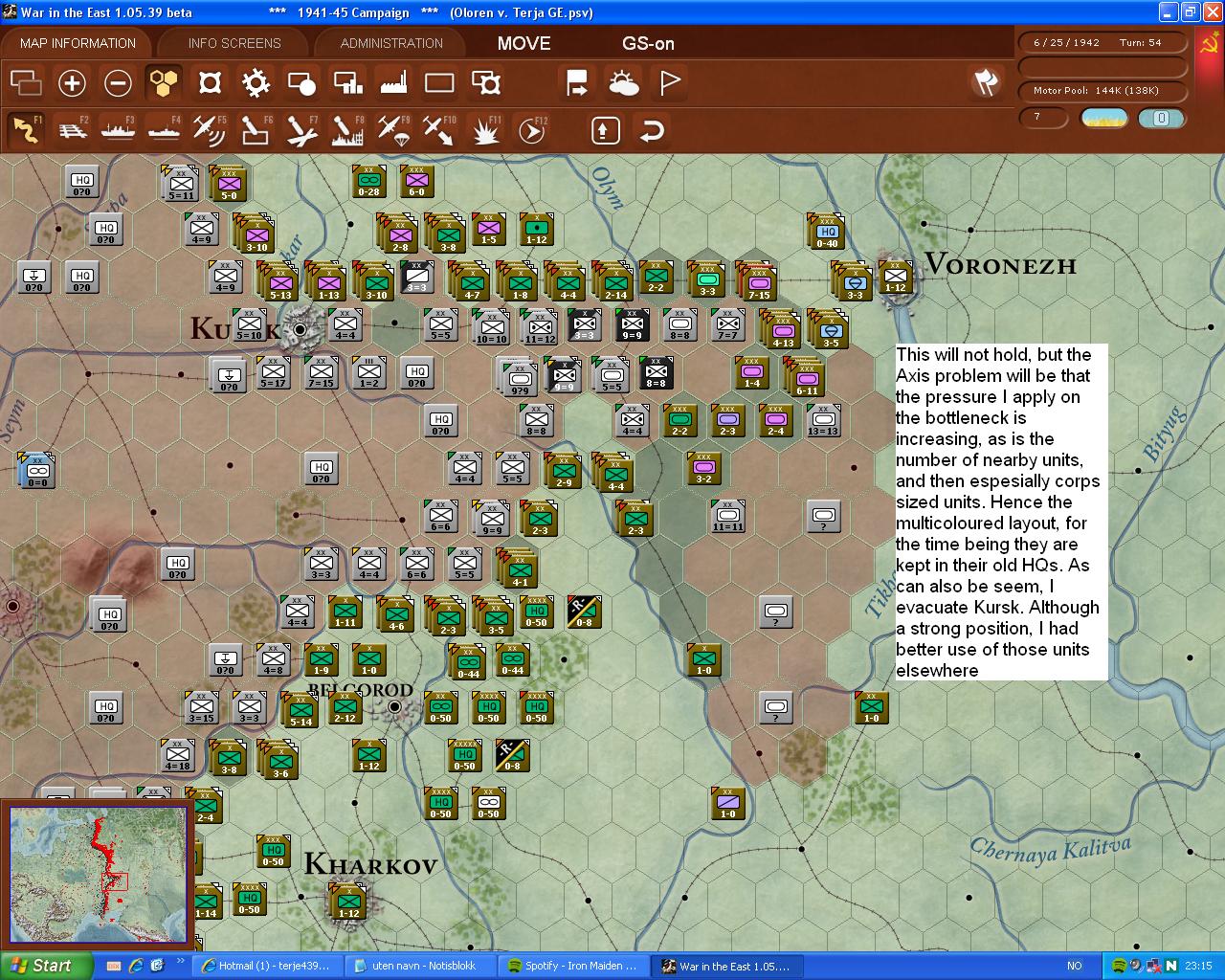This screenshot has width=1225, height=980.
Task: Toggle the factory display icon
Action: click(393, 83)
